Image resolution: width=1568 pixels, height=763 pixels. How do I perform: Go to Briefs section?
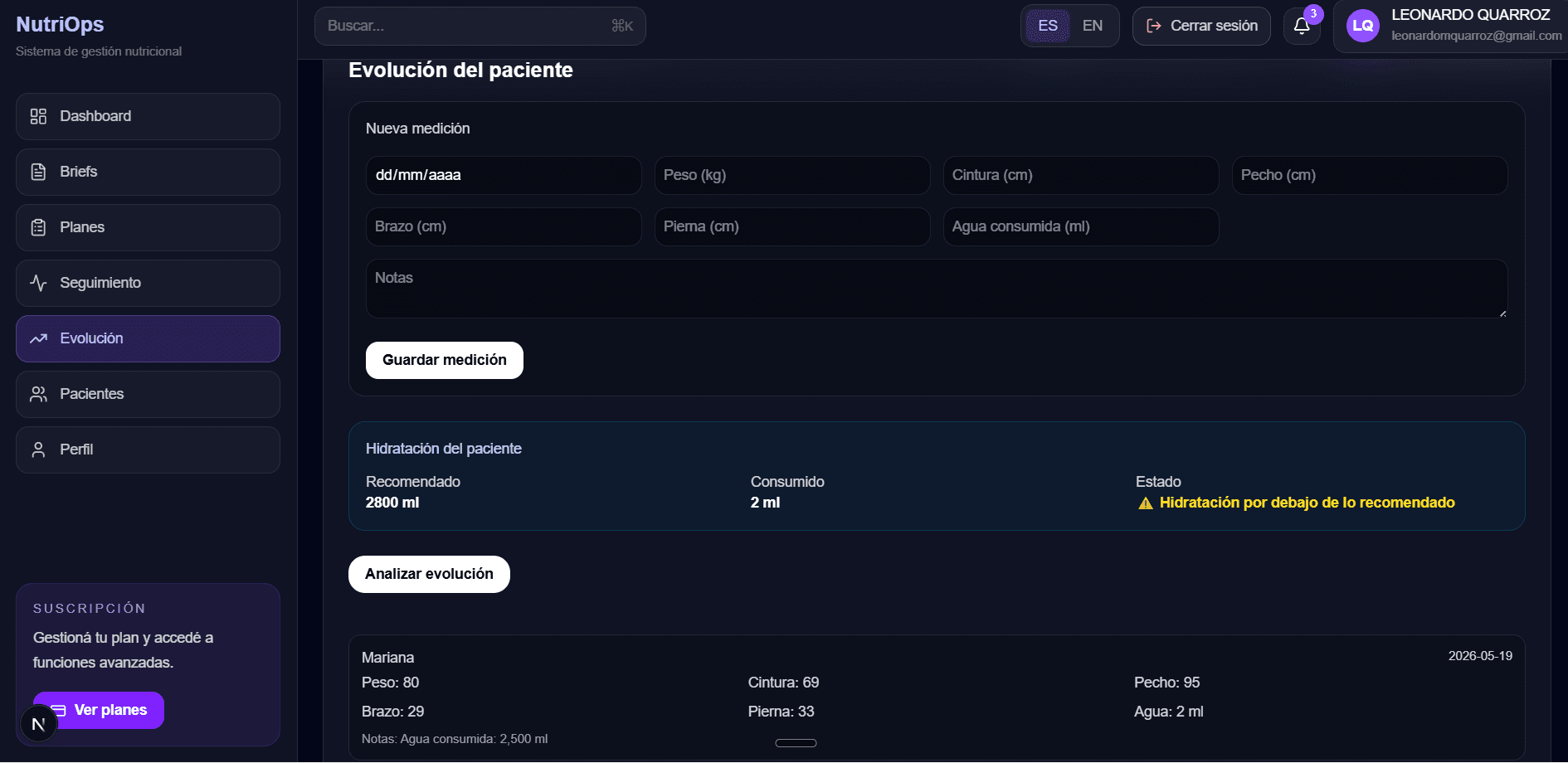click(x=148, y=172)
